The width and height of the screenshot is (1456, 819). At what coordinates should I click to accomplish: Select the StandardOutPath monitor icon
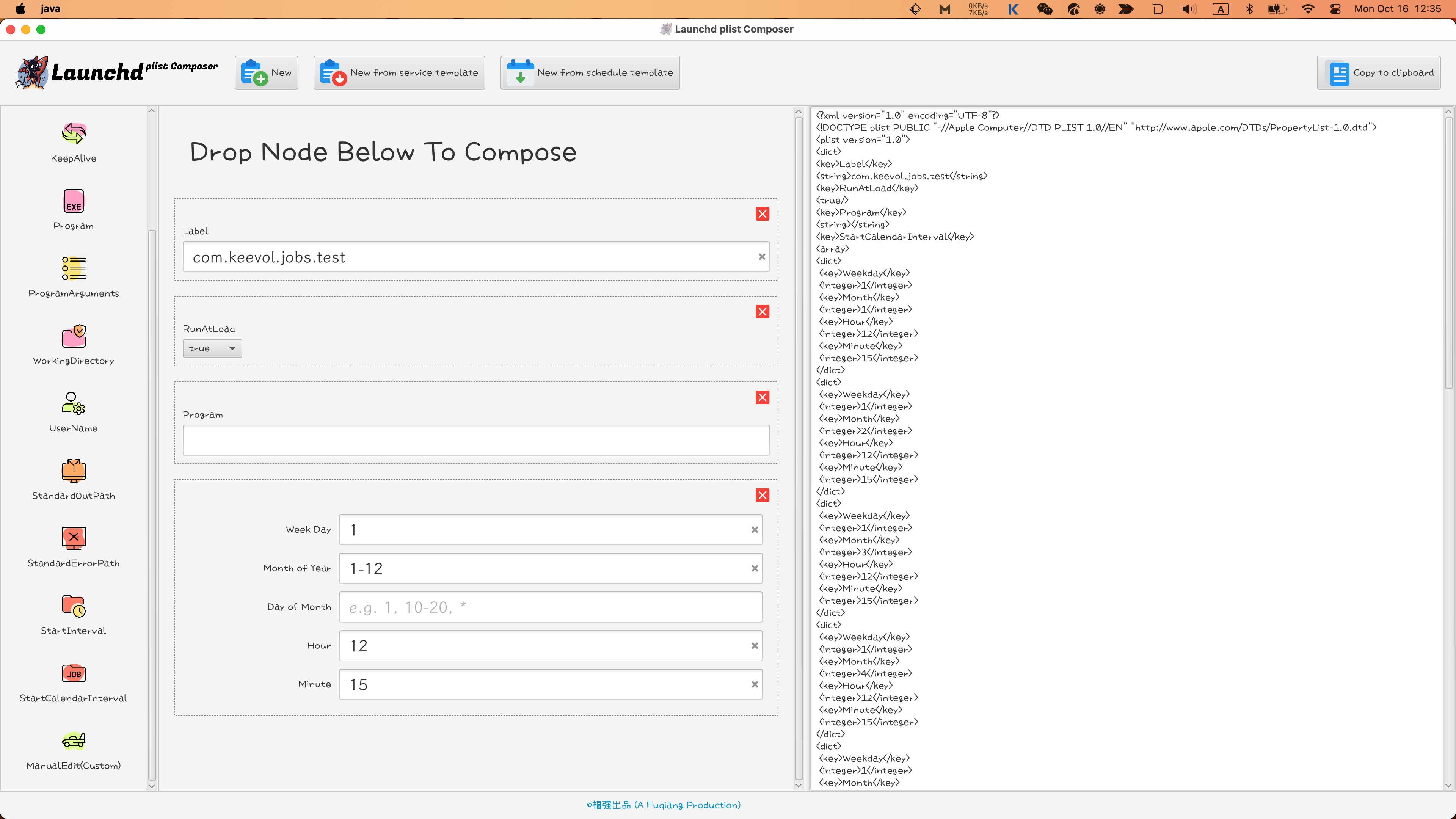[74, 471]
